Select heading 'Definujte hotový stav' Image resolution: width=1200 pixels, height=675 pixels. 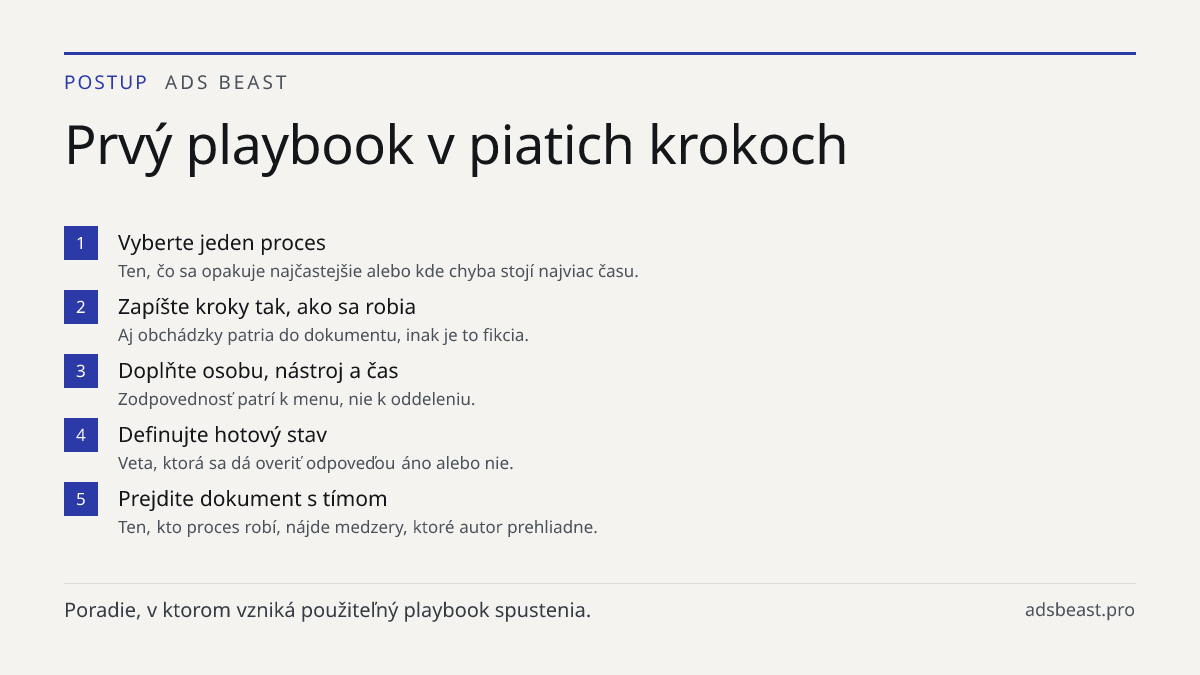point(222,435)
